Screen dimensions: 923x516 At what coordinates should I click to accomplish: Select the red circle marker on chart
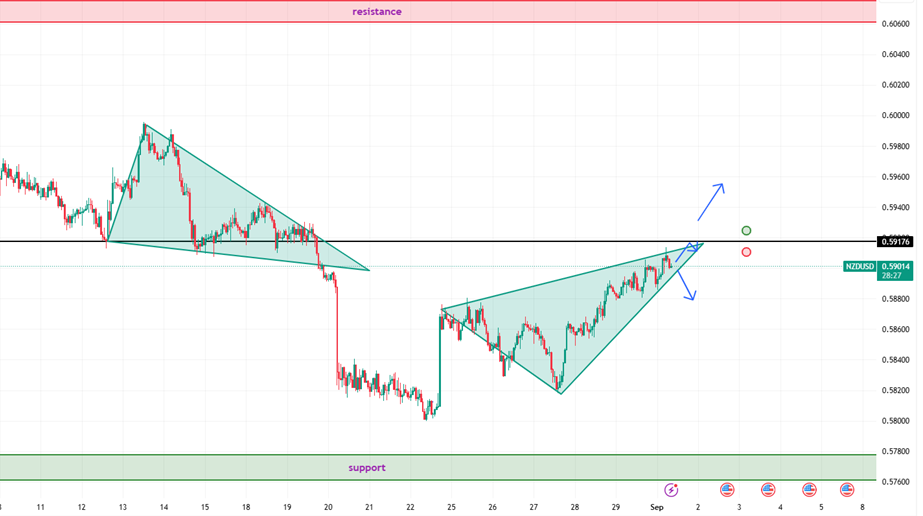coord(746,252)
